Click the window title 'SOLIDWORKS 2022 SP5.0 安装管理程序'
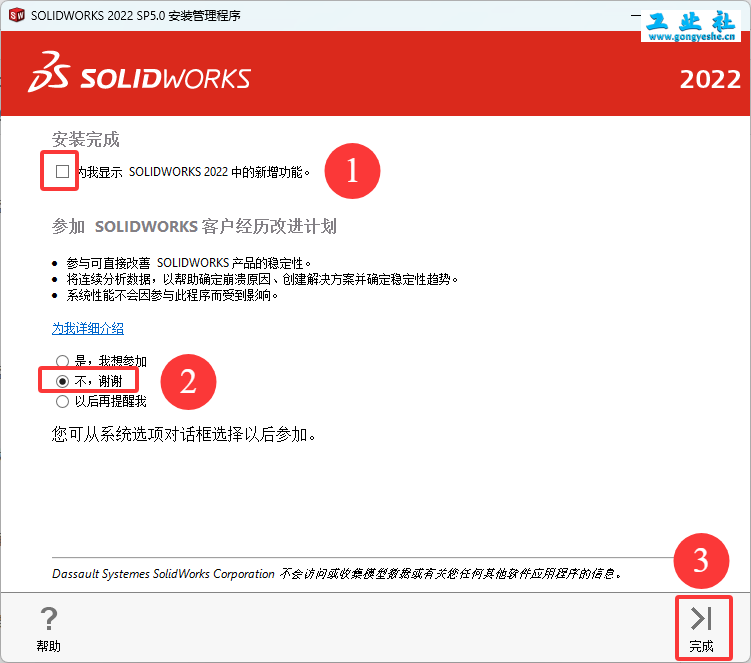The image size is (751, 663). tap(136, 16)
